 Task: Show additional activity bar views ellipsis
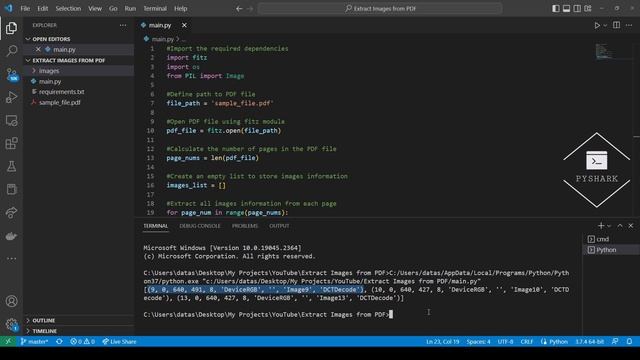click(11, 258)
